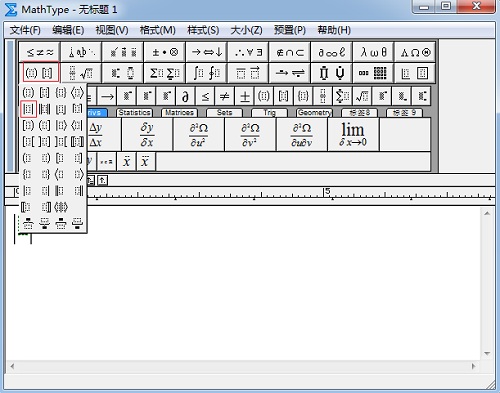Open the operator symbols palette ±•⊗

click(x=165, y=52)
